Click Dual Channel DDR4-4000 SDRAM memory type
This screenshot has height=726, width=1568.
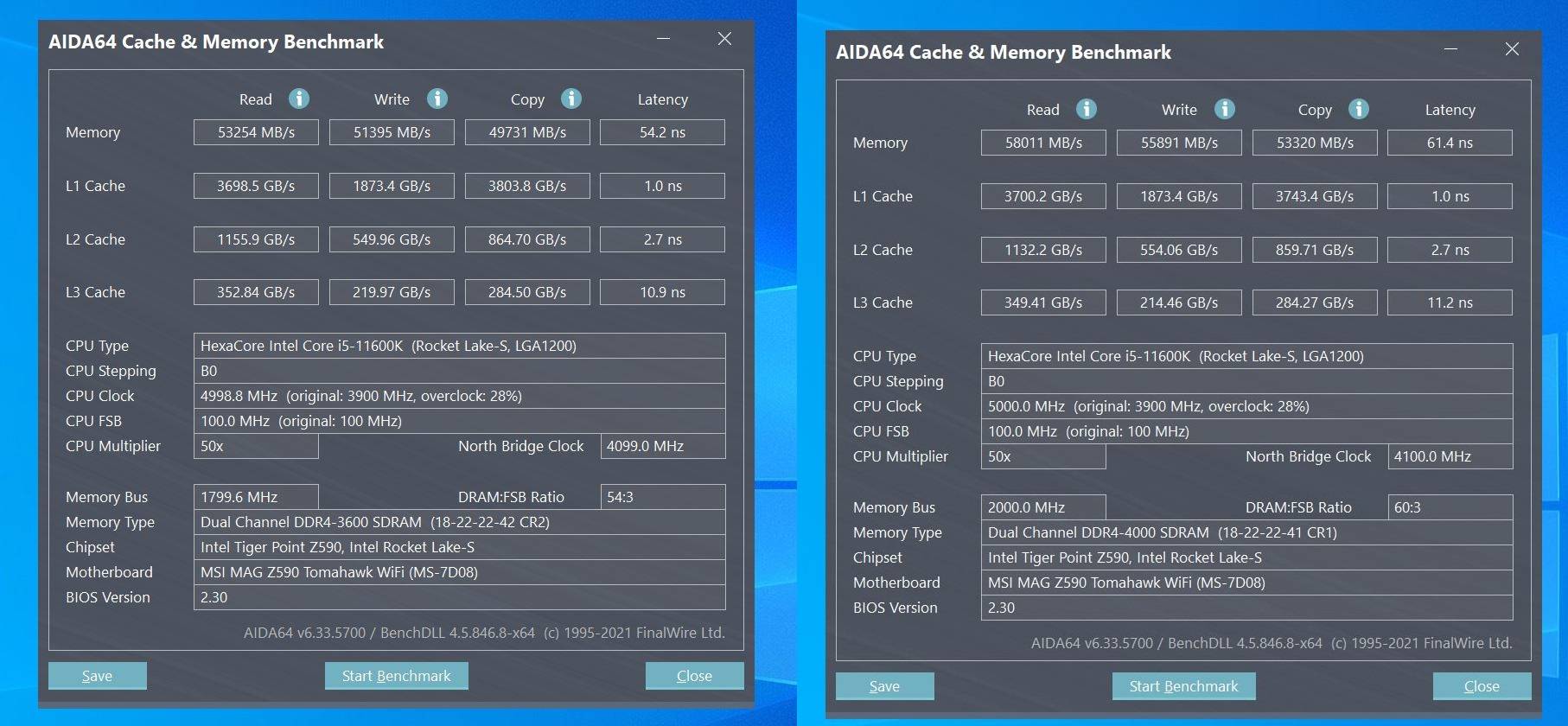pos(1247,532)
